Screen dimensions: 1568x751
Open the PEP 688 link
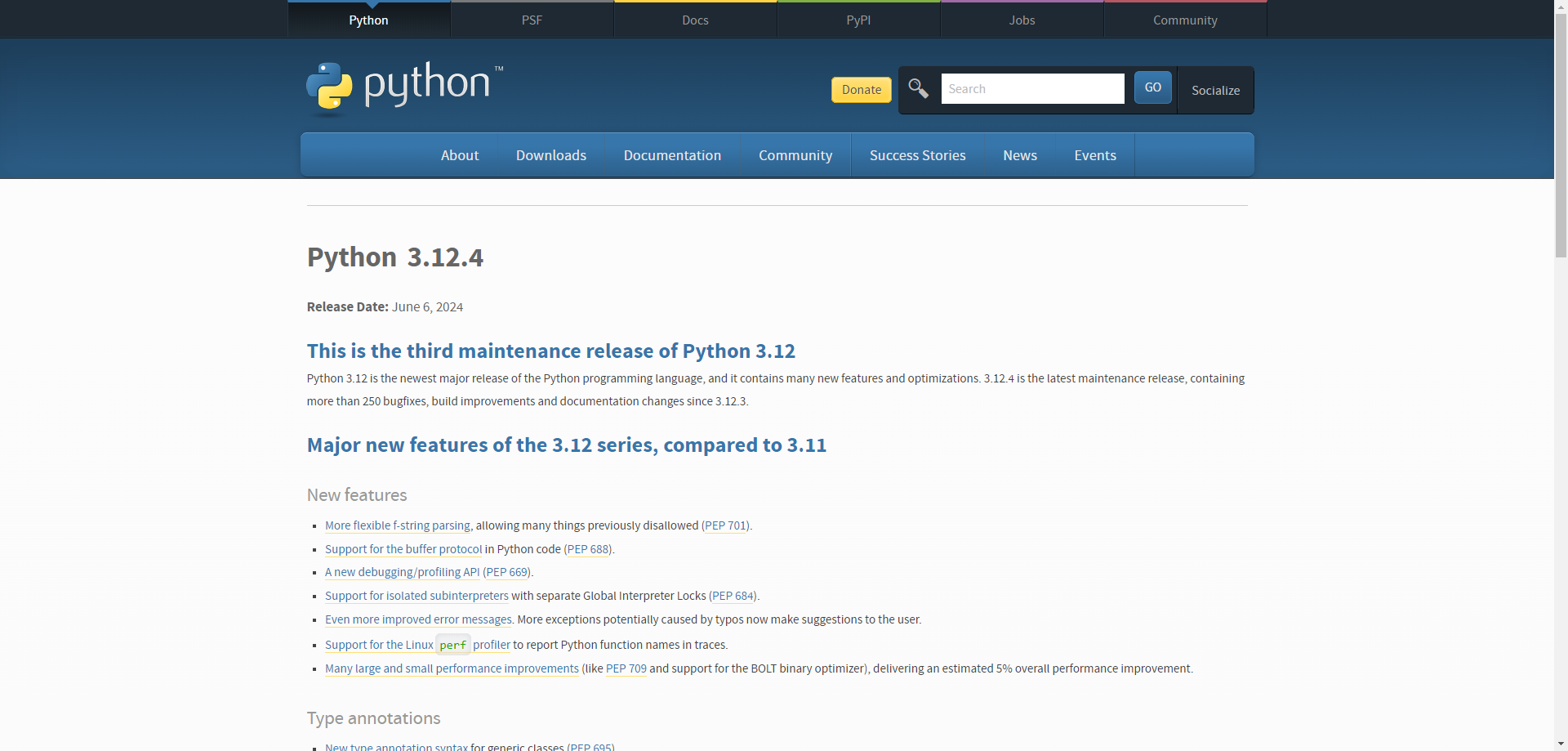coord(589,549)
